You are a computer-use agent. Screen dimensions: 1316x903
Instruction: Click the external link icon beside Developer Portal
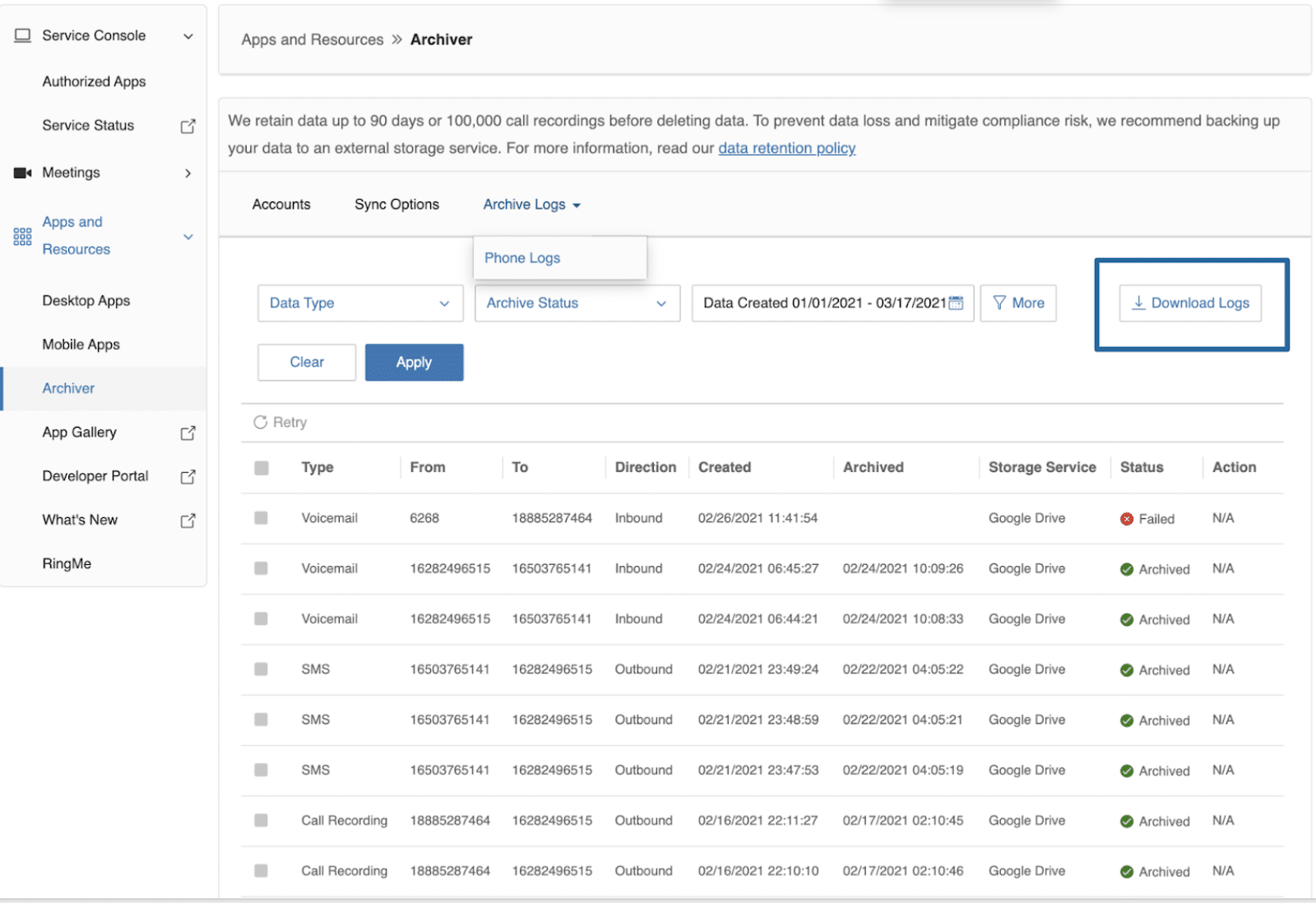coord(188,476)
